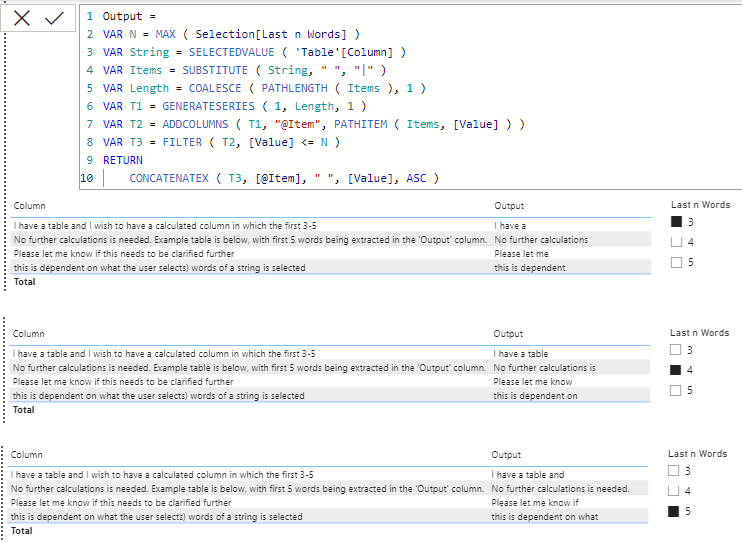Select top table row starting 'No further calculations is needed. Example'
This screenshot has width=742, height=542.
(331, 240)
